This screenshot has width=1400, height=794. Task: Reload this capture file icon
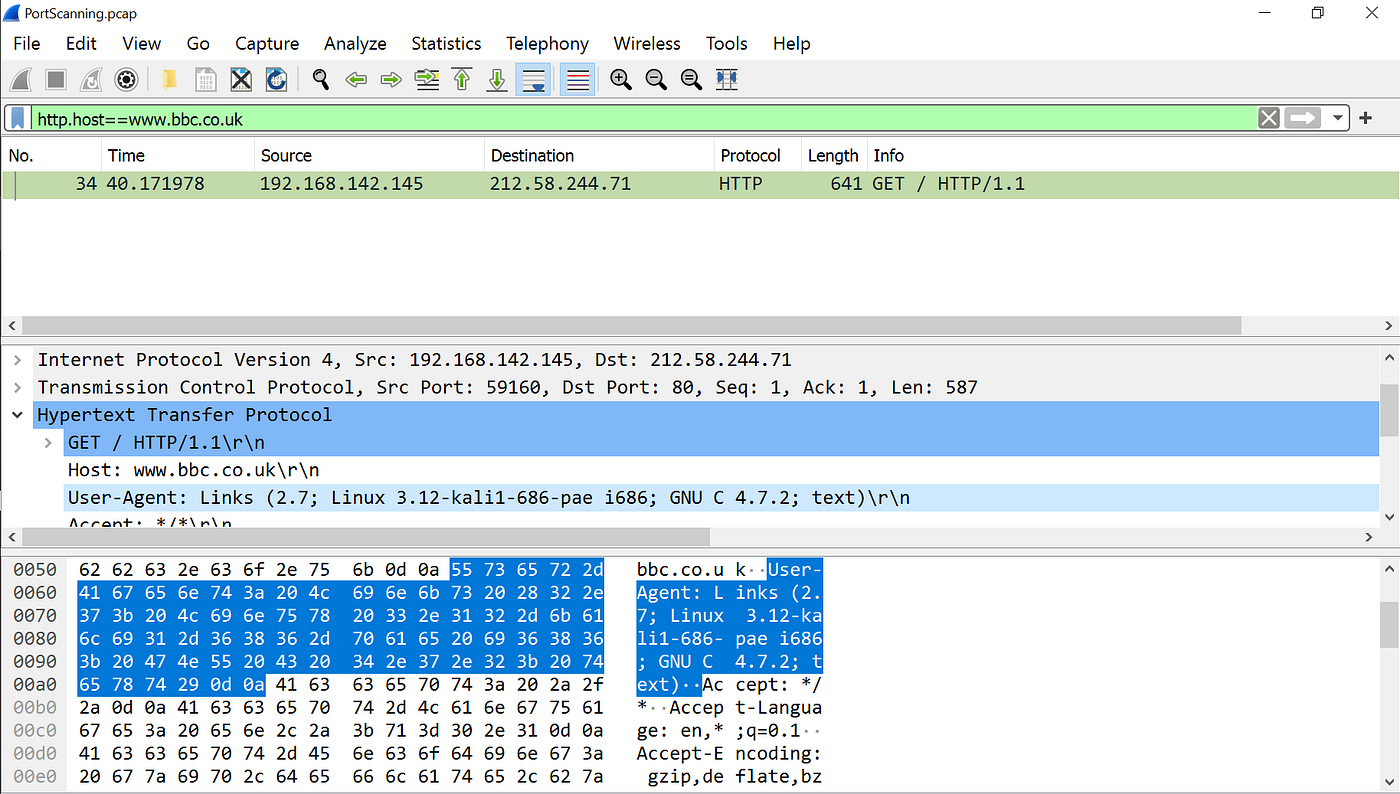click(x=276, y=80)
